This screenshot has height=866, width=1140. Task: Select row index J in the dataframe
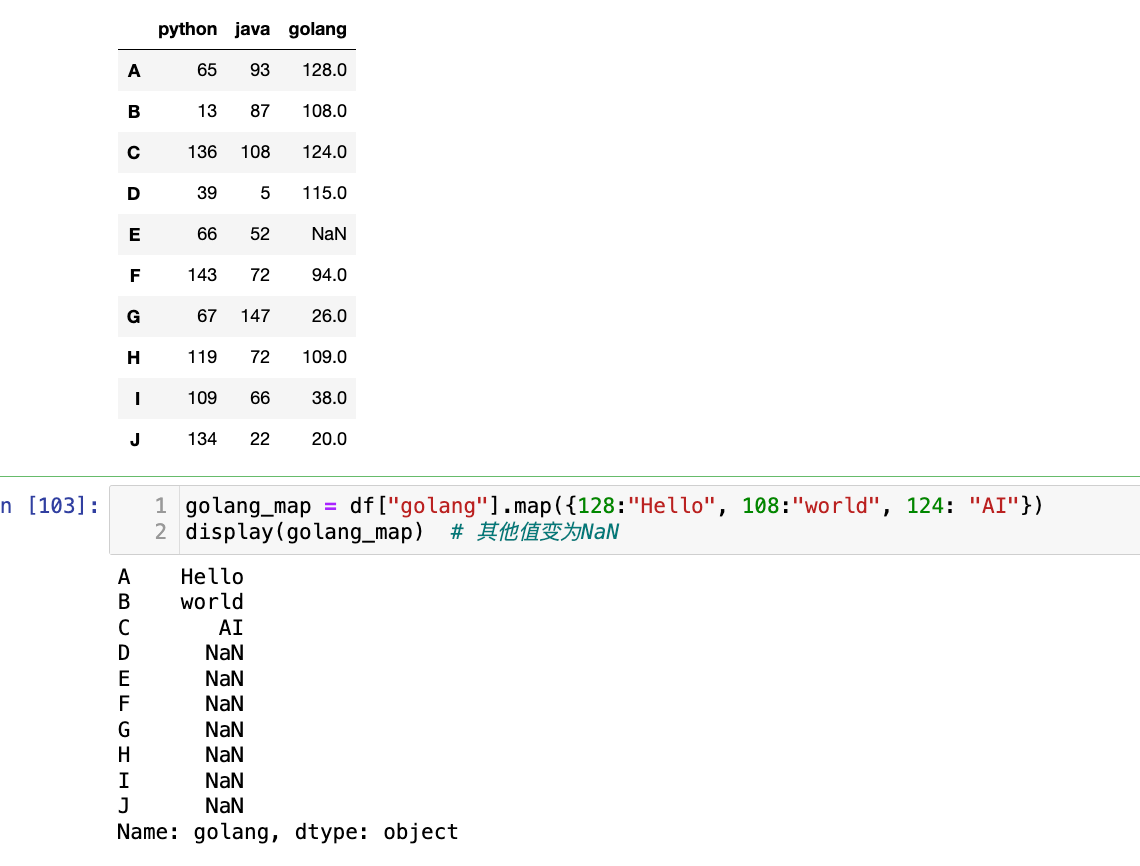134,439
